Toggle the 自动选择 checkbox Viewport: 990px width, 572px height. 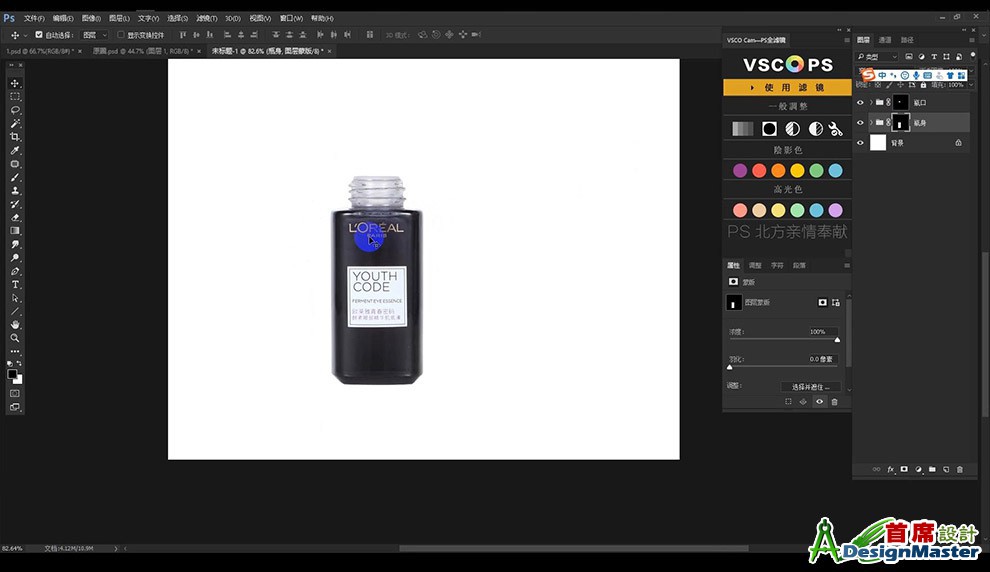pyautogui.click(x=39, y=35)
